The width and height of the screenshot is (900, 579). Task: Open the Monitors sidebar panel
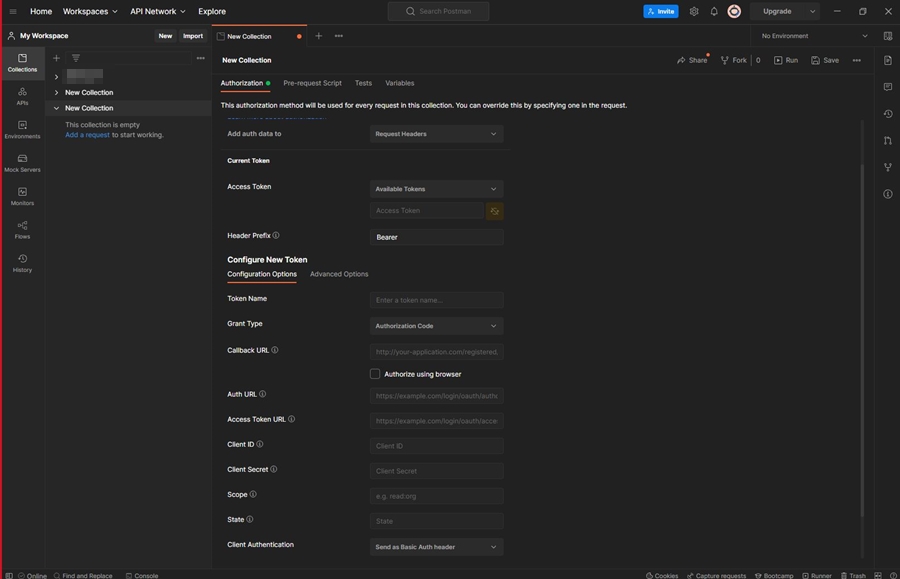[x=22, y=196]
